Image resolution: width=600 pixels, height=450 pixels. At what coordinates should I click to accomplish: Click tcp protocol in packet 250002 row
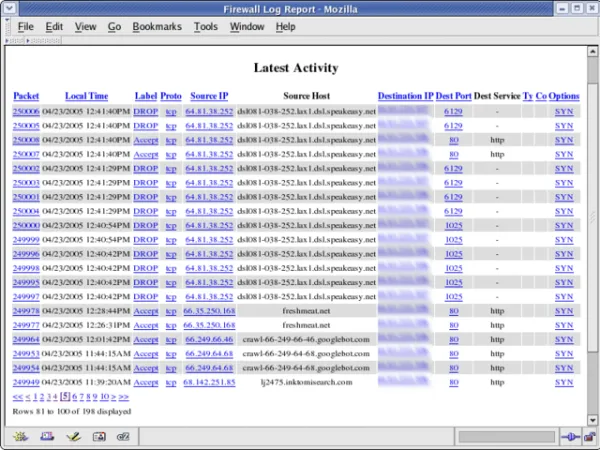(x=171, y=169)
